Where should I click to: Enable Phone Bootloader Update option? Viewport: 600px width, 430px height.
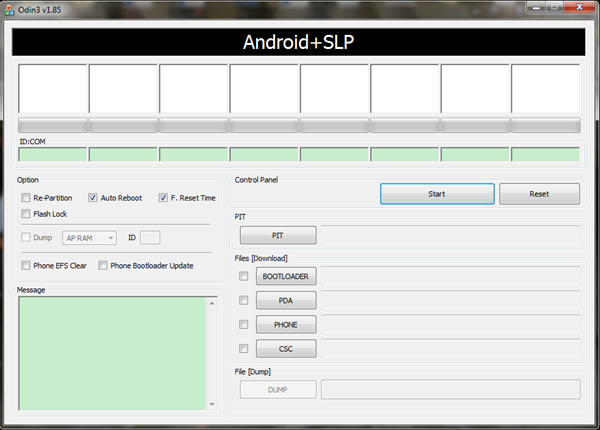click(103, 265)
